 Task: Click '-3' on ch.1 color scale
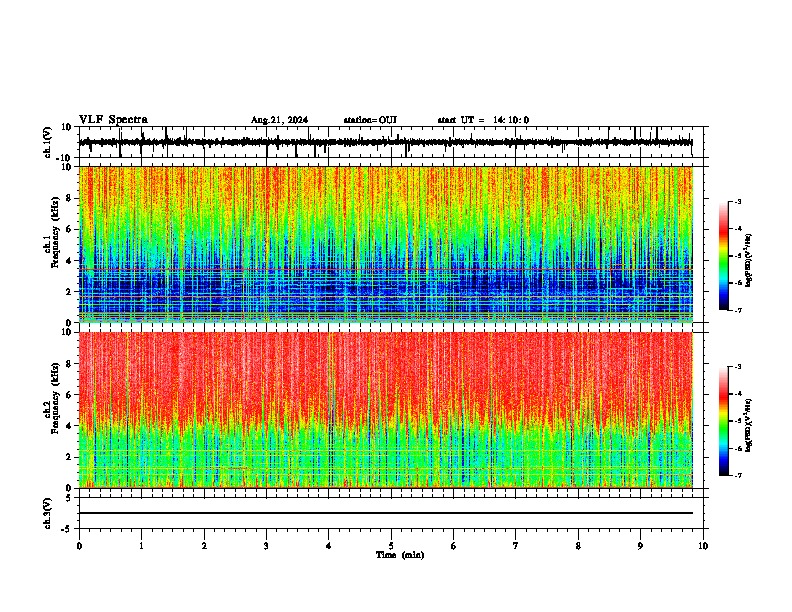pyautogui.click(x=737, y=201)
